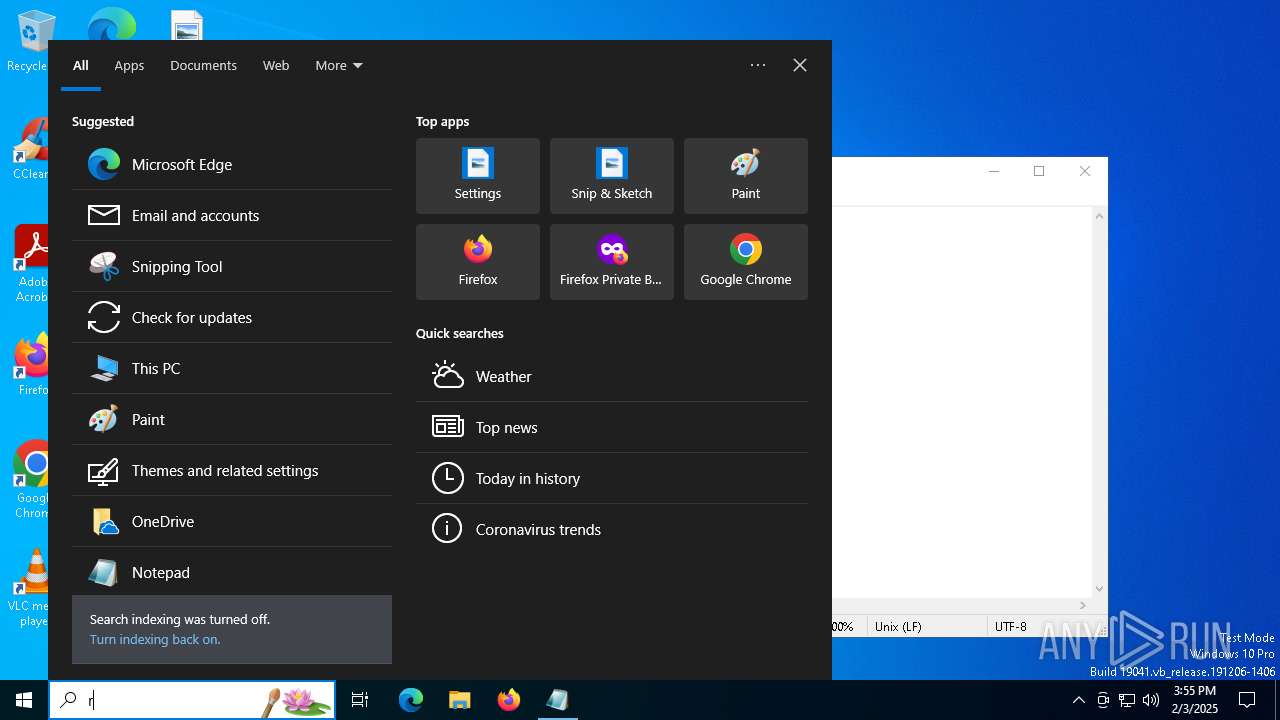The height and width of the screenshot is (720, 1280).
Task: Open Paint in the Suggested list
Action: 232,419
